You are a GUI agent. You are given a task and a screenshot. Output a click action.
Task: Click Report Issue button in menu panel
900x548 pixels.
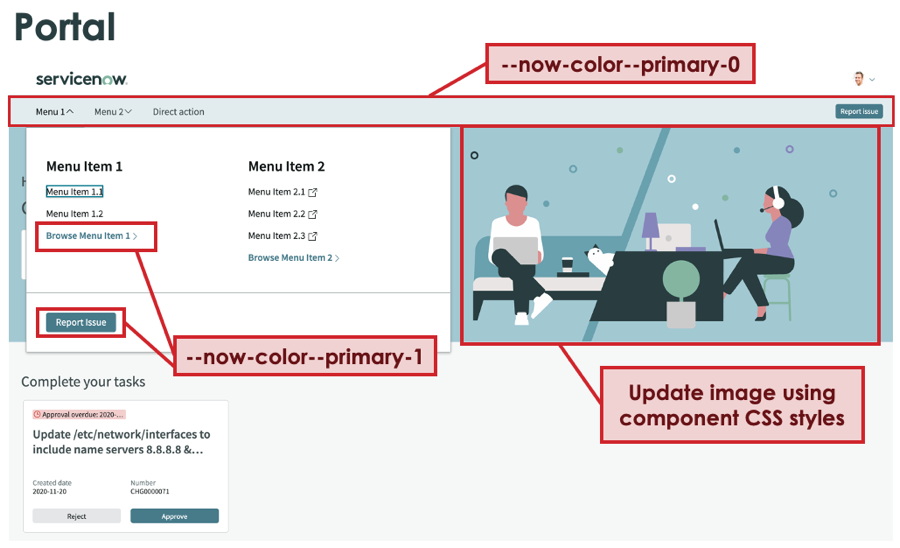point(81,322)
